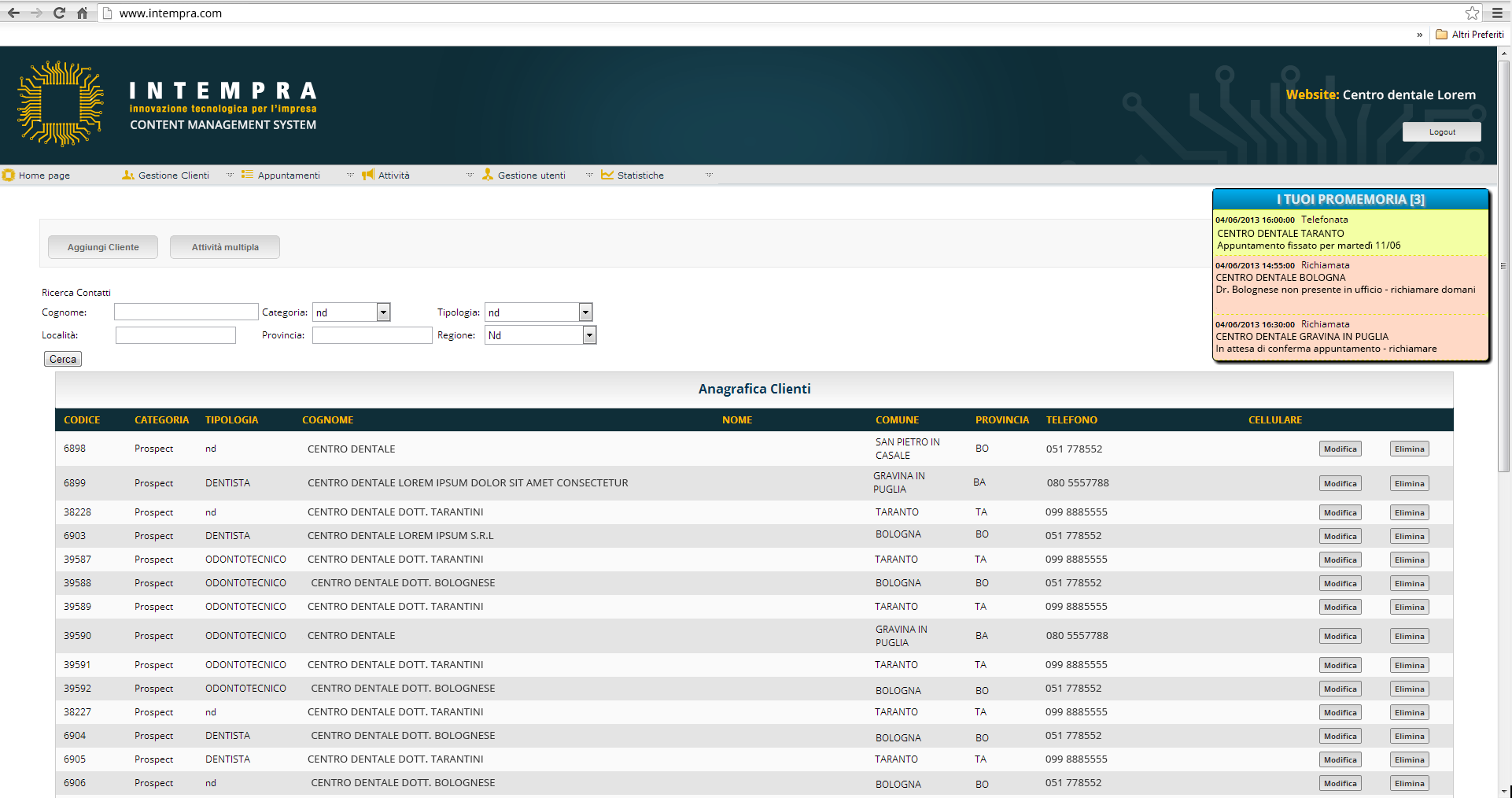Click the Gestione utenti user icon
The image size is (1512, 798).
click(x=488, y=175)
